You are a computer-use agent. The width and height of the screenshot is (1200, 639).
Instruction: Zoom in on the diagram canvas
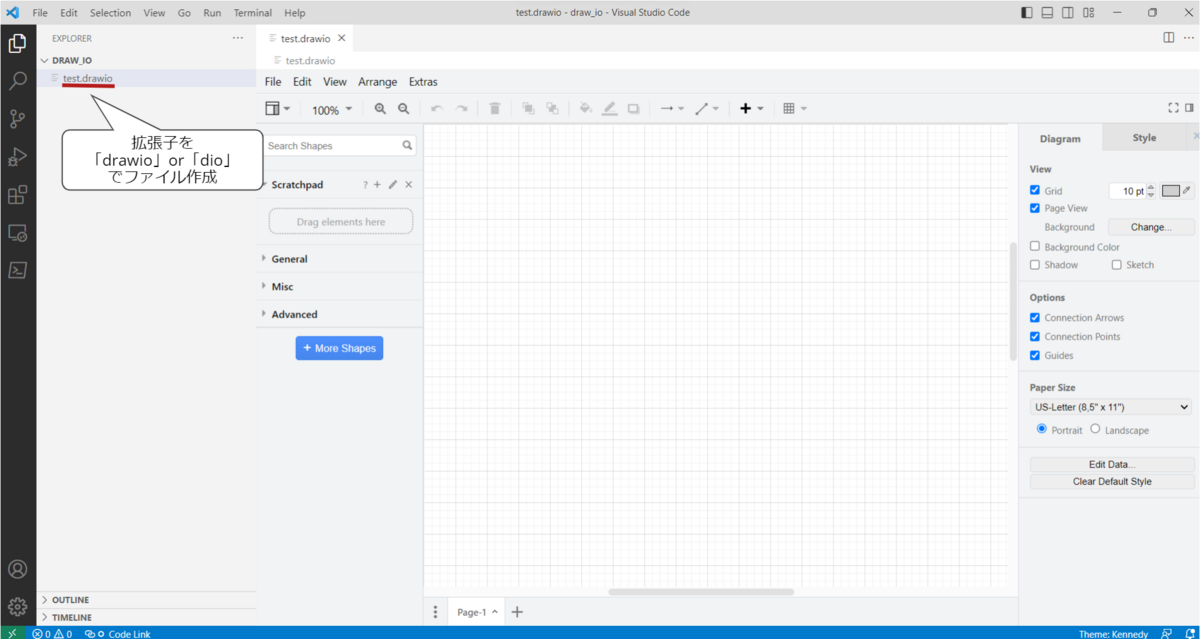(x=380, y=109)
